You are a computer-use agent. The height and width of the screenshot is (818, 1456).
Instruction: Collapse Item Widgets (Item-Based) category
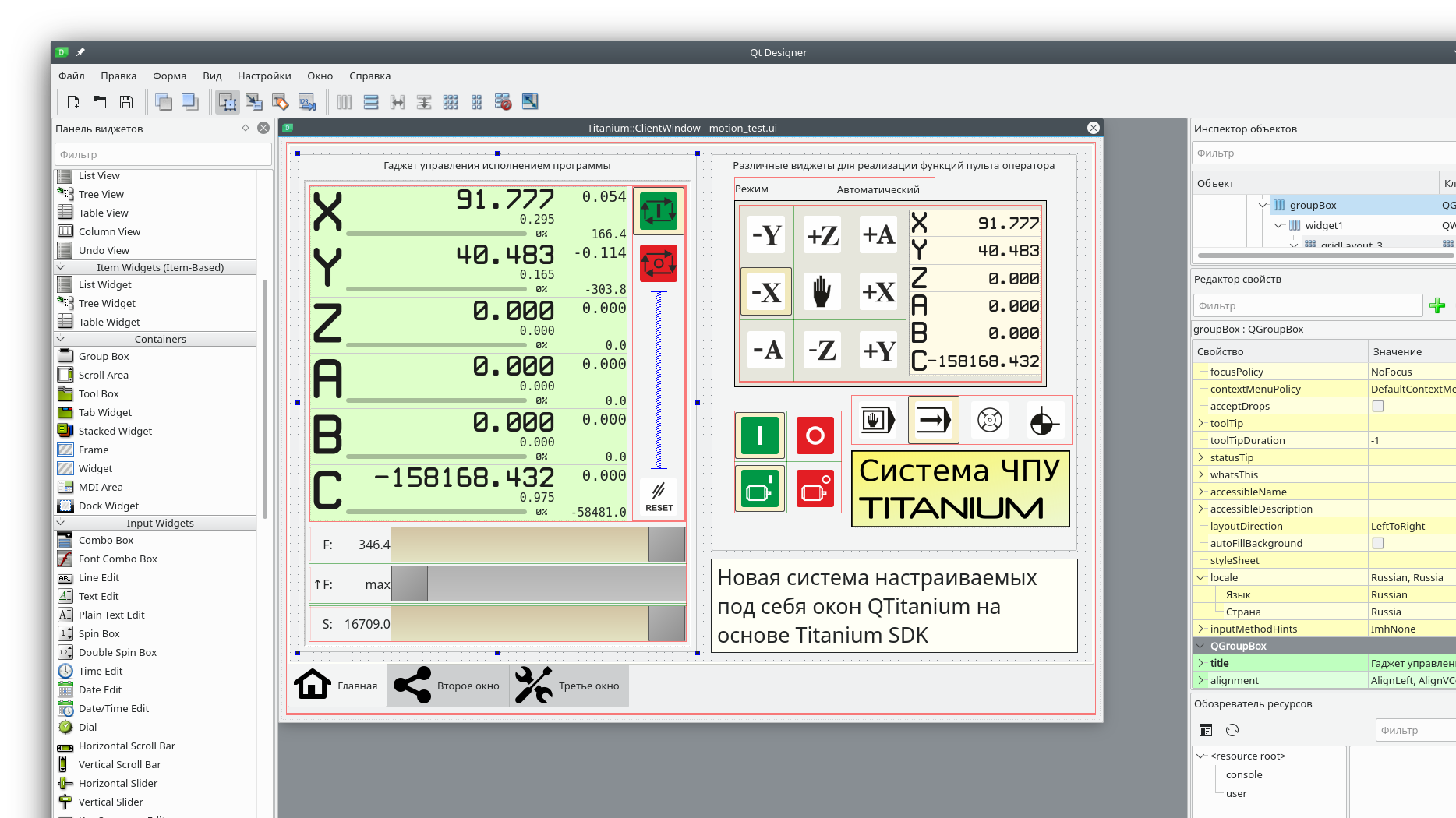coord(61,267)
